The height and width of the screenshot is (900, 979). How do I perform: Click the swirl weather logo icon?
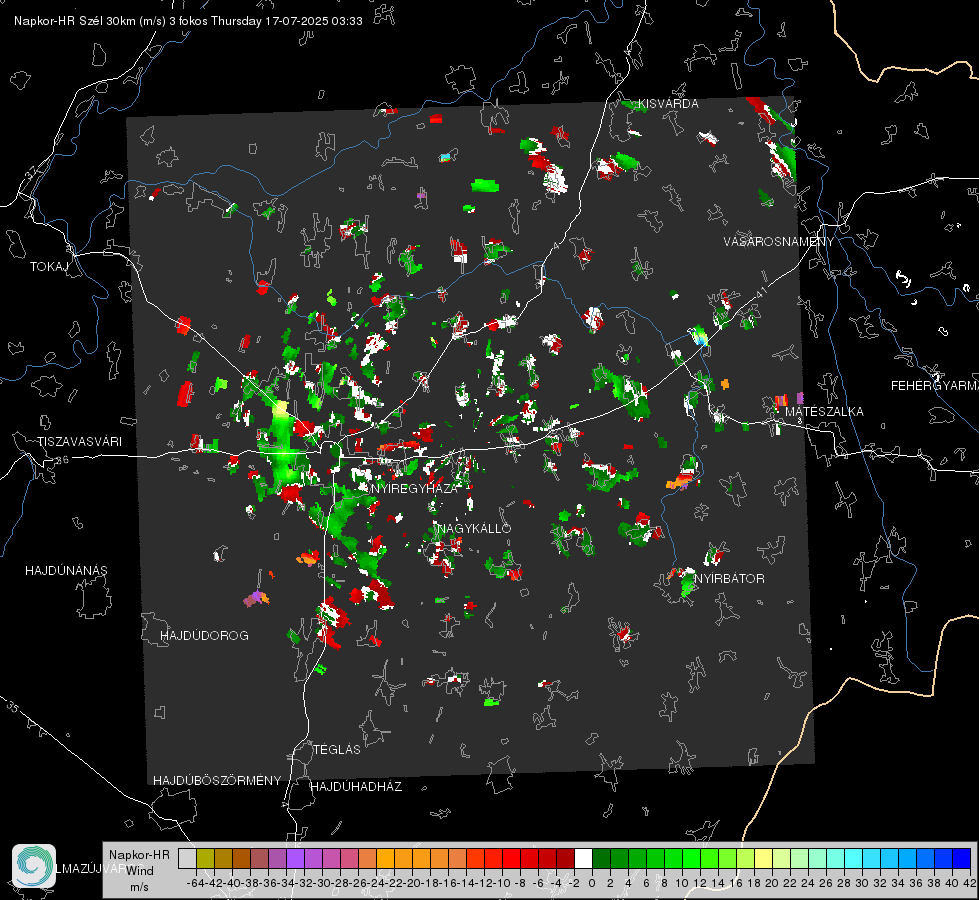[x=34, y=866]
